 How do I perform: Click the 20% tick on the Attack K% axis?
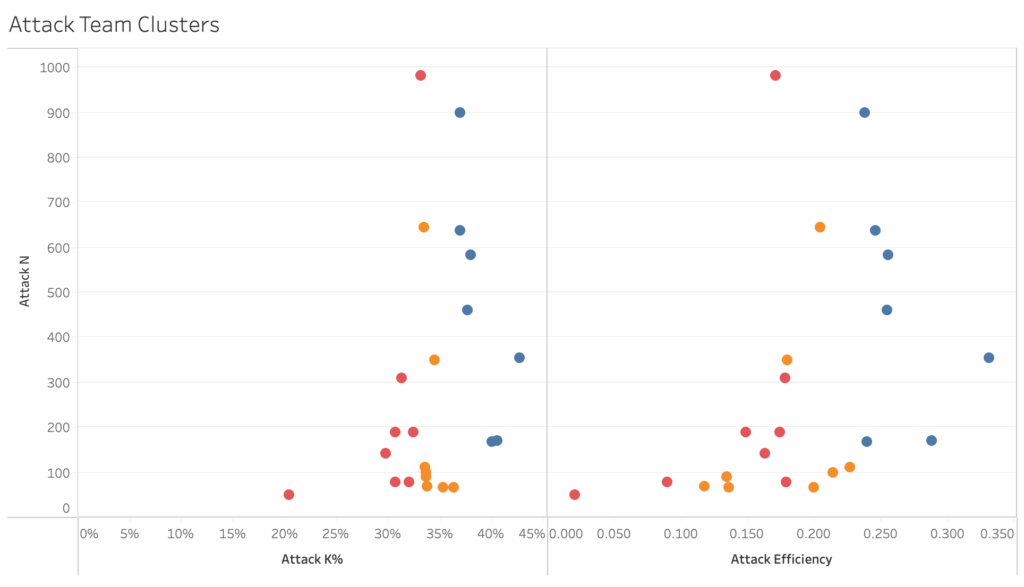(x=284, y=534)
